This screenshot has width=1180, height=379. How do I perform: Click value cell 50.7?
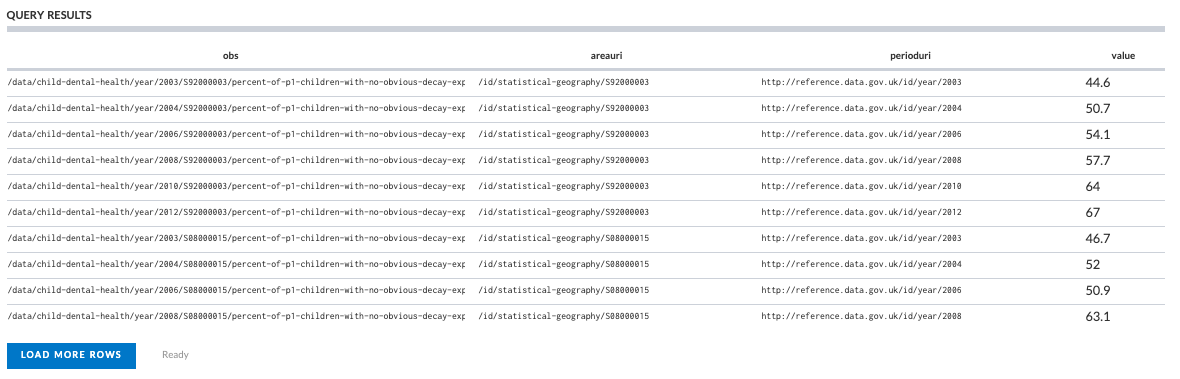(x=1097, y=108)
